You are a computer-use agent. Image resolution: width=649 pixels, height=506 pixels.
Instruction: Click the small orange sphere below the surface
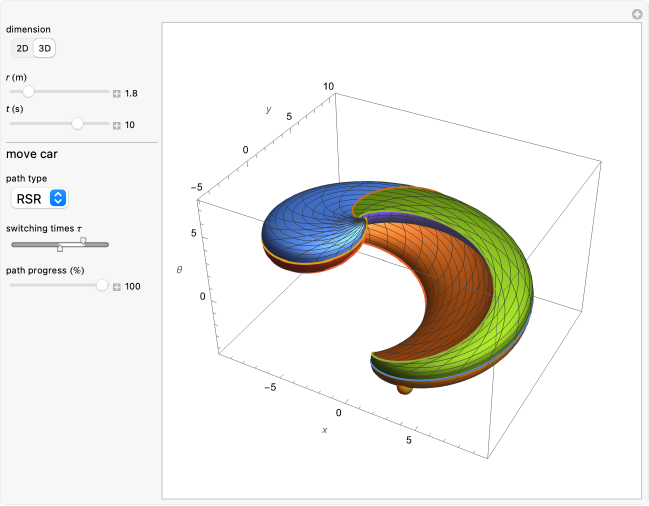pyautogui.click(x=404, y=388)
